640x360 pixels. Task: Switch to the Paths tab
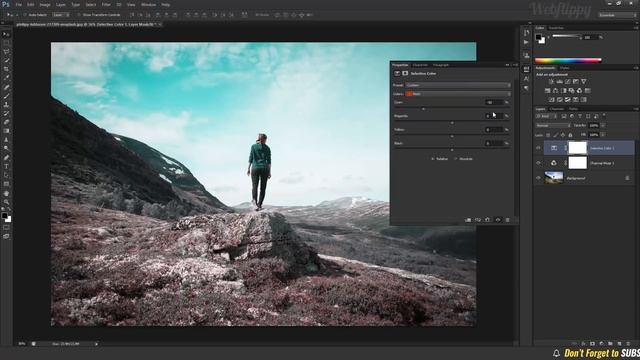pos(573,109)
